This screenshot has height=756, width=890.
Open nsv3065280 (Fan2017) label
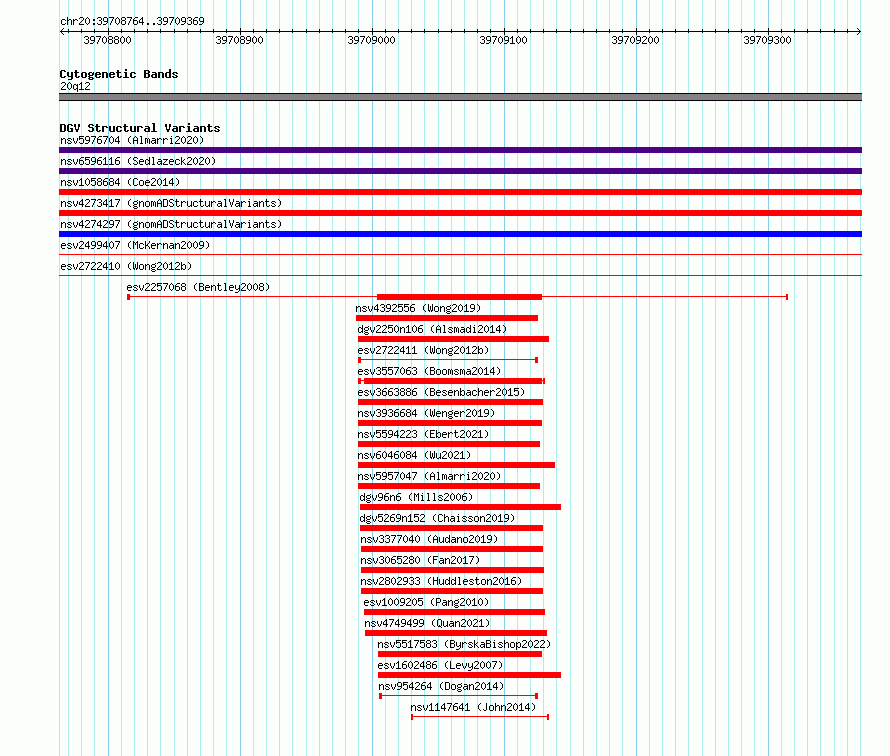[419, 560]
